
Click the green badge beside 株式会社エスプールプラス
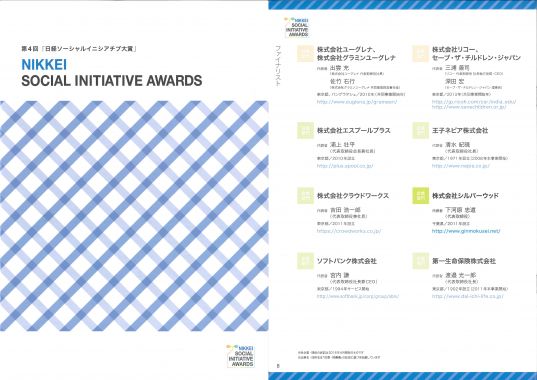(x=305, y=130)
